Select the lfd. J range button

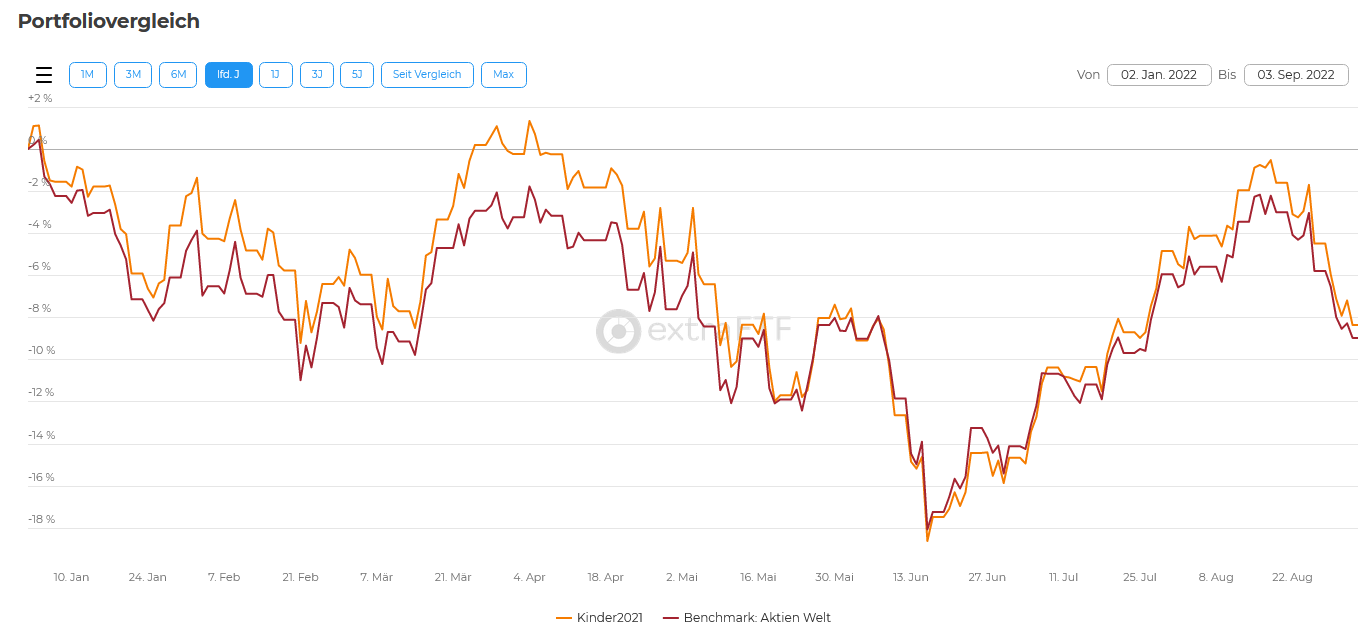[228, 75]
